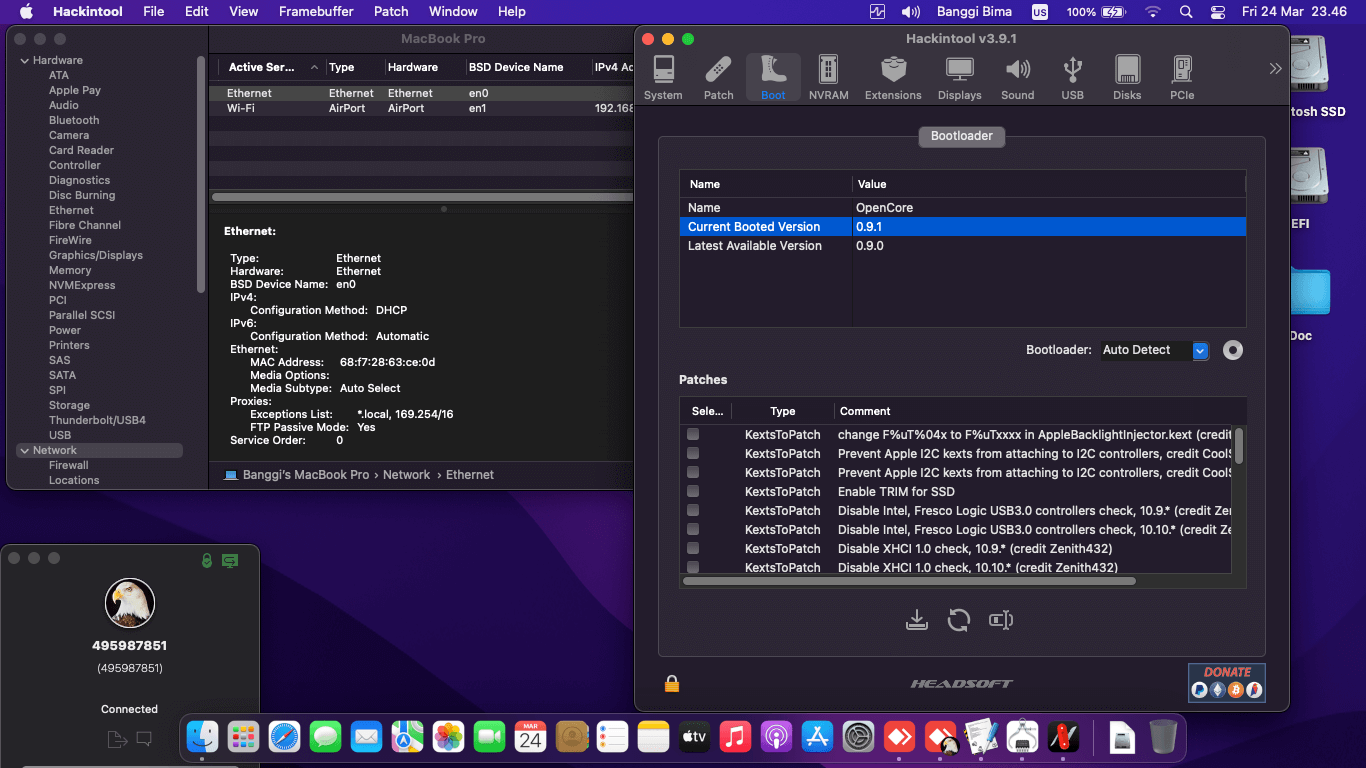Open the NVRAM section in Hackintool
Viewport: 1366px width, 768px height.
828,78
